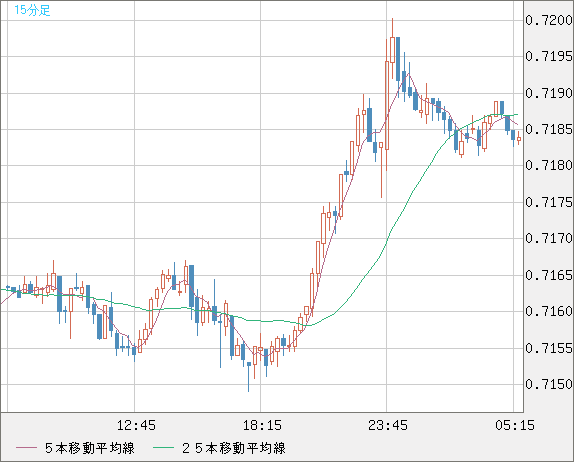Image resolution: width=574 pixels, height=462 pixels.
Task: Click the 05:15 time axis label
Action: click(x=515, y=425)
